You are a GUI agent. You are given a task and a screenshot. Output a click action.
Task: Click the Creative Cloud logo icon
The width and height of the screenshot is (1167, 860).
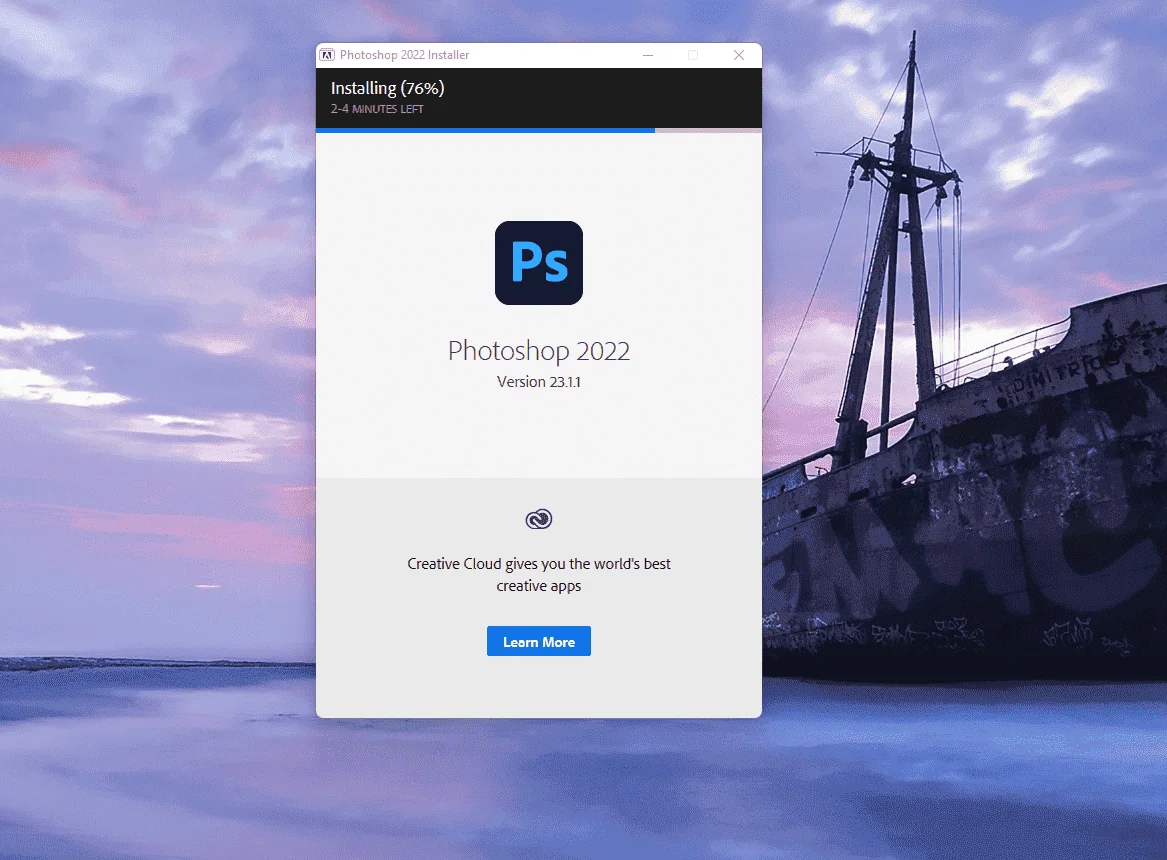click(x=539, y=519)
